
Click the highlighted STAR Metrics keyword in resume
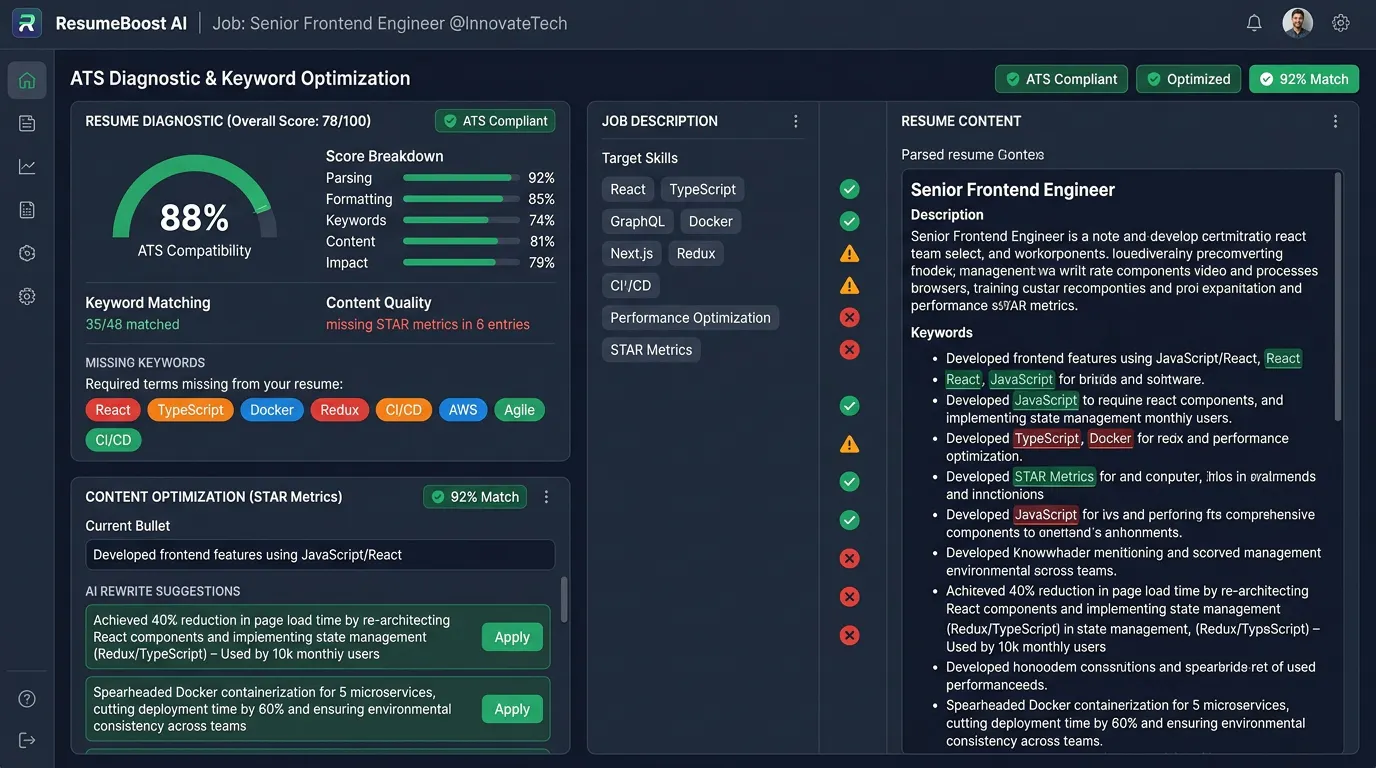click(1054, 476)
